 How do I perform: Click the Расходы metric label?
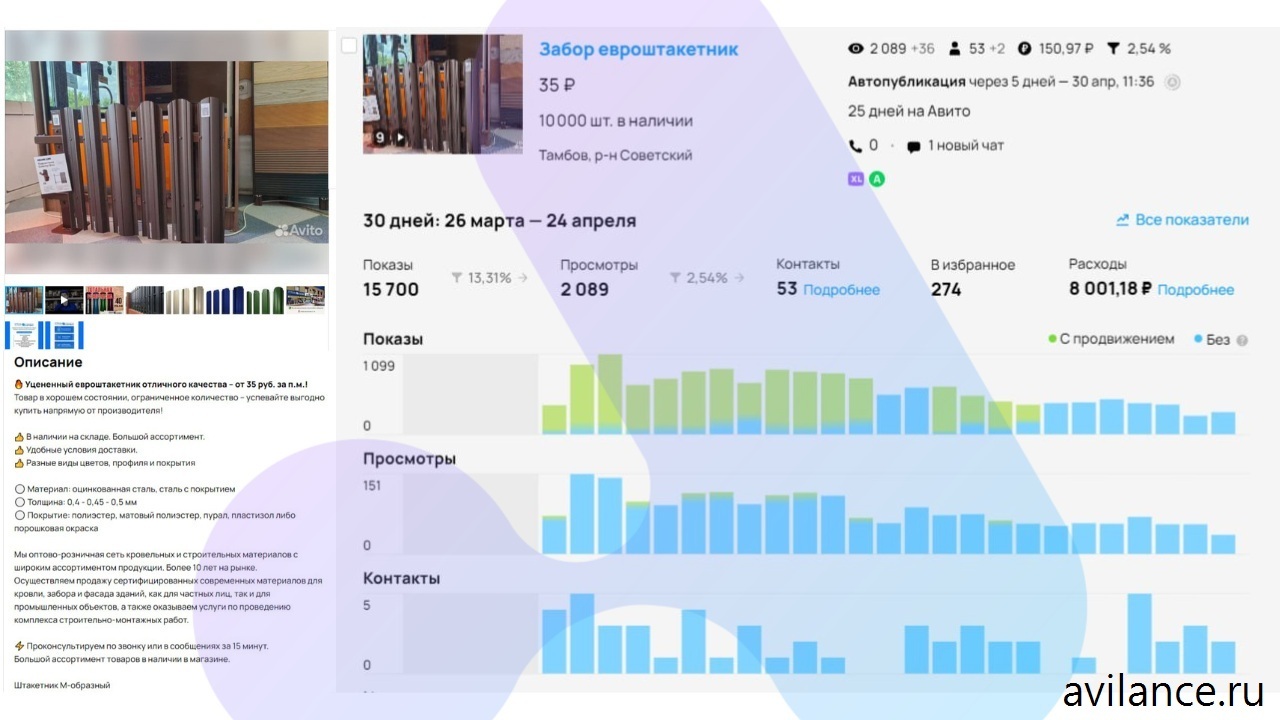(1097, 265)
